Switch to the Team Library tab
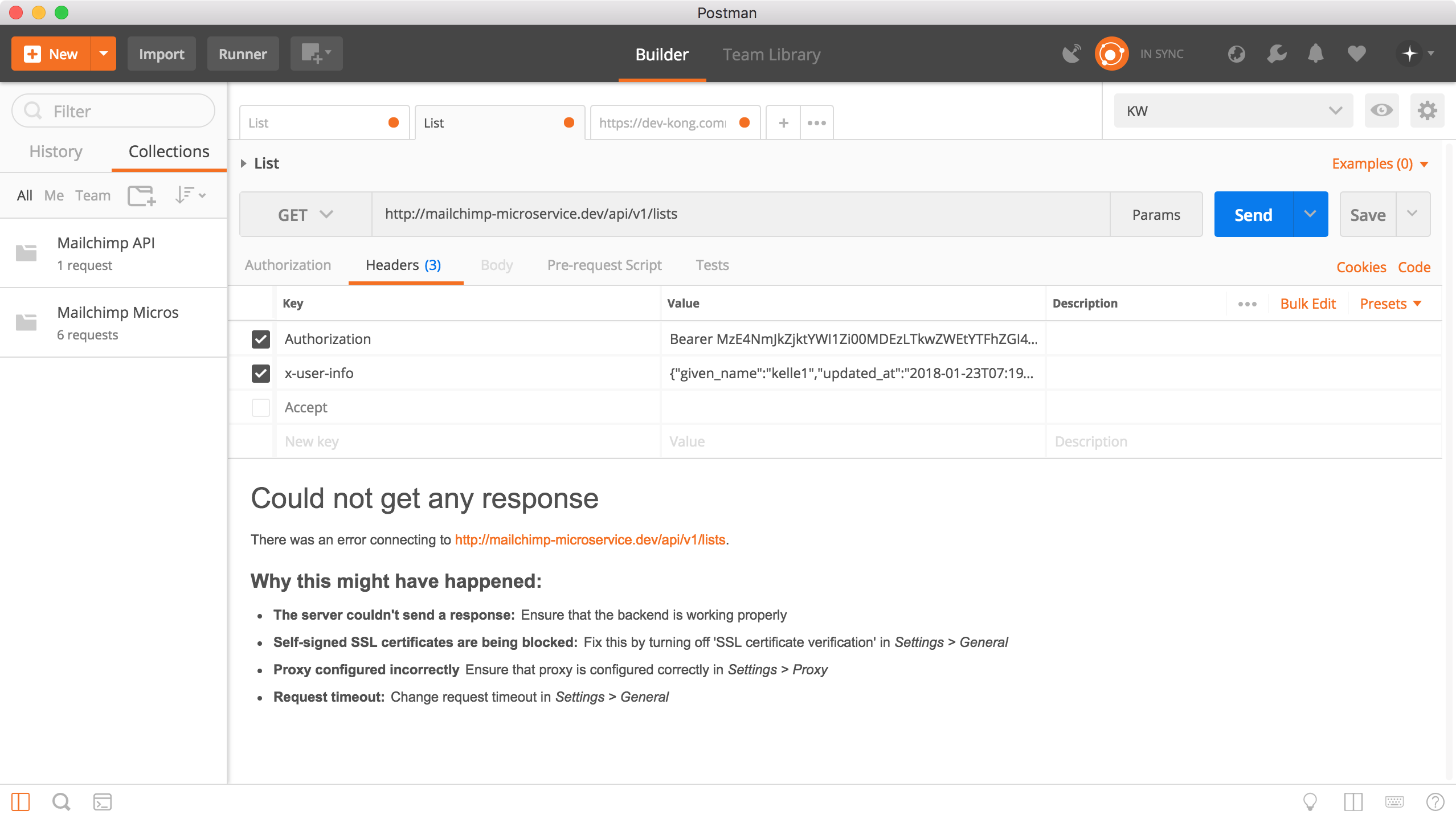The height and width of the screenshot is (819, 1456). click(x=771, y=54)
